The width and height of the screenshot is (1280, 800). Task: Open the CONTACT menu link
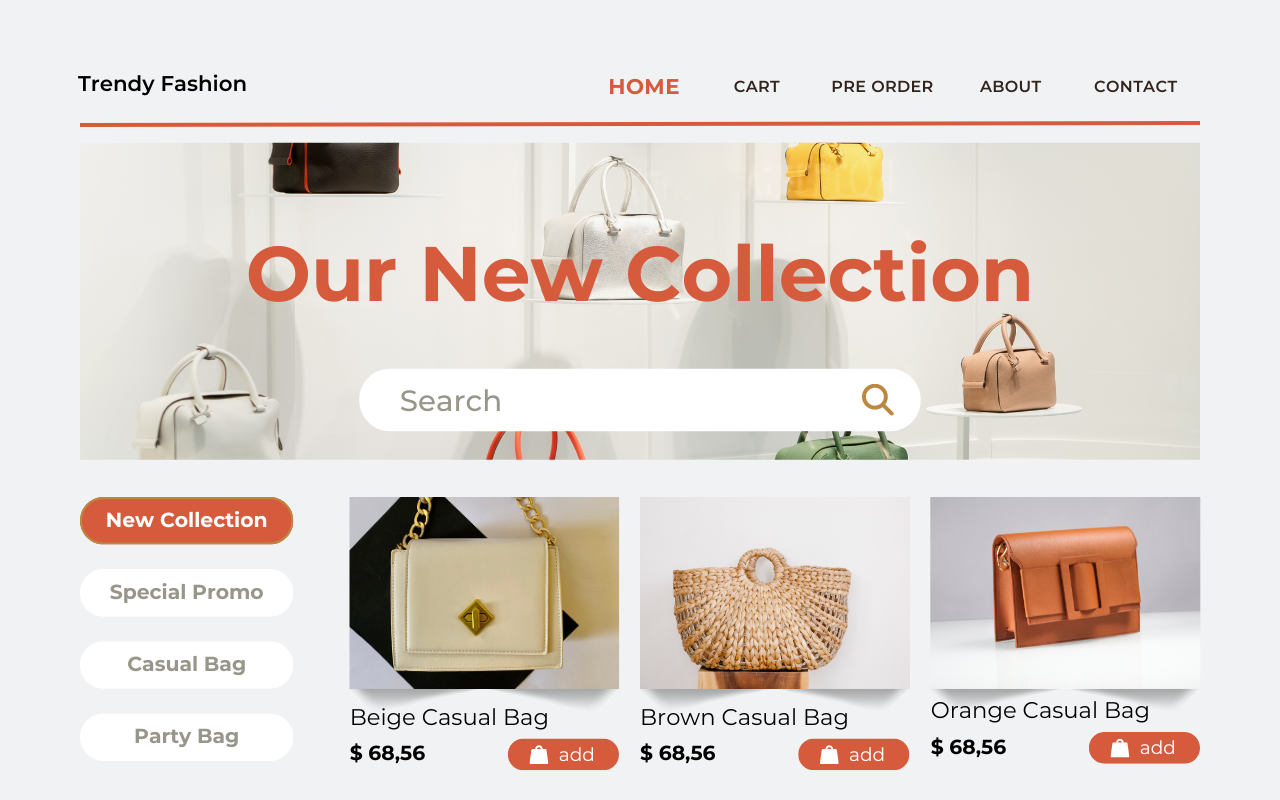coord(1135,87)
